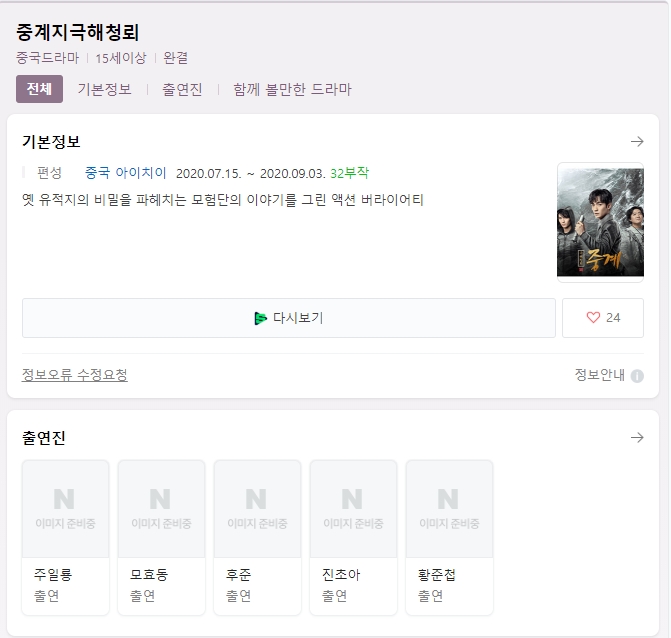The width and height of the screenshot is (671, 638).
Task: Click the 정보안내 info icon
Action: (x=637, y=376)
